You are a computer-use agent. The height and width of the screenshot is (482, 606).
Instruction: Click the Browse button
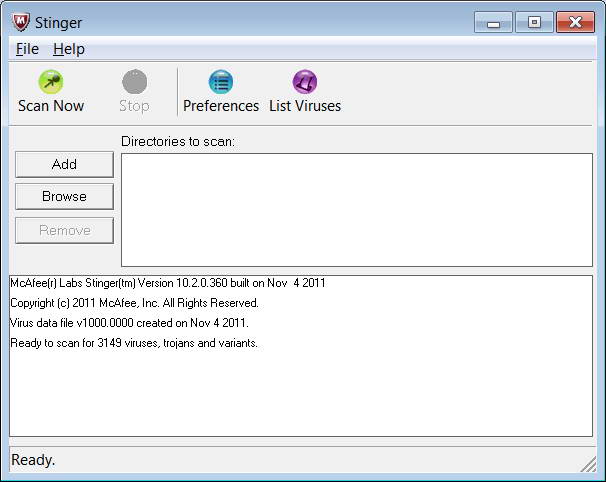click(65, 197)
